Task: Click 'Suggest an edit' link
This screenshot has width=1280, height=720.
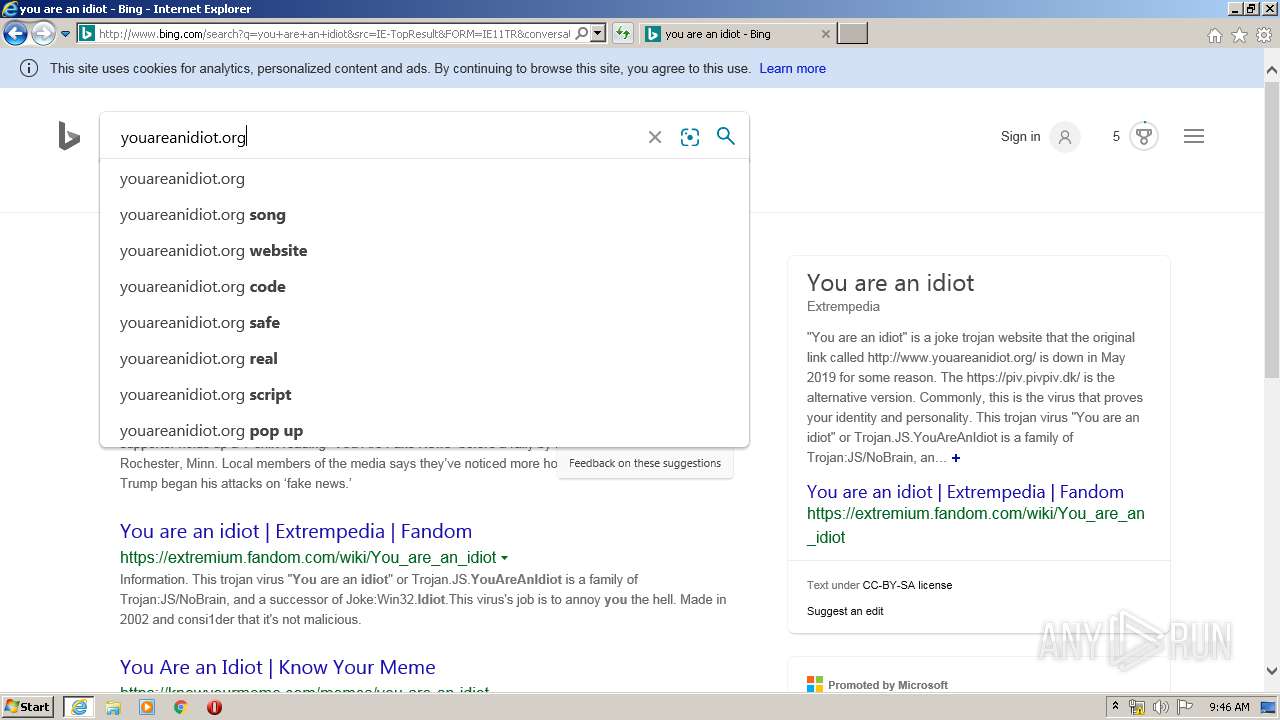Action: pos(845,611)
